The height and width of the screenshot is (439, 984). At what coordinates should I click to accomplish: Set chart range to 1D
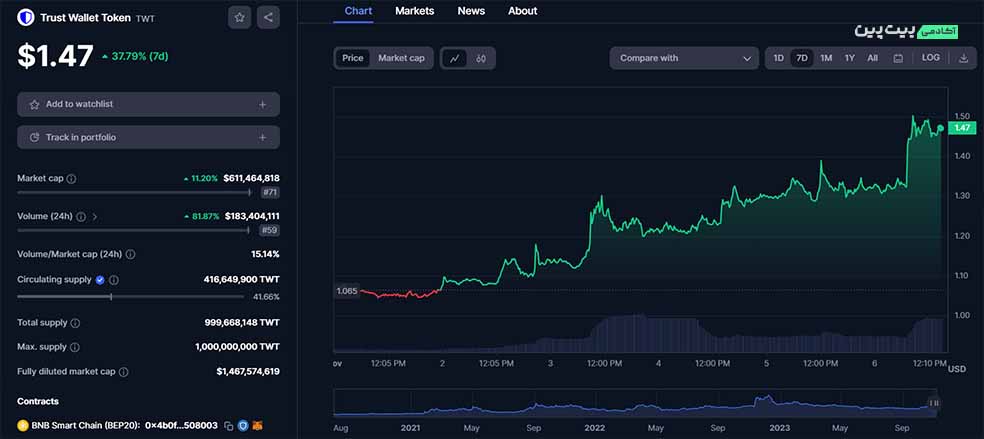point(778,58)
